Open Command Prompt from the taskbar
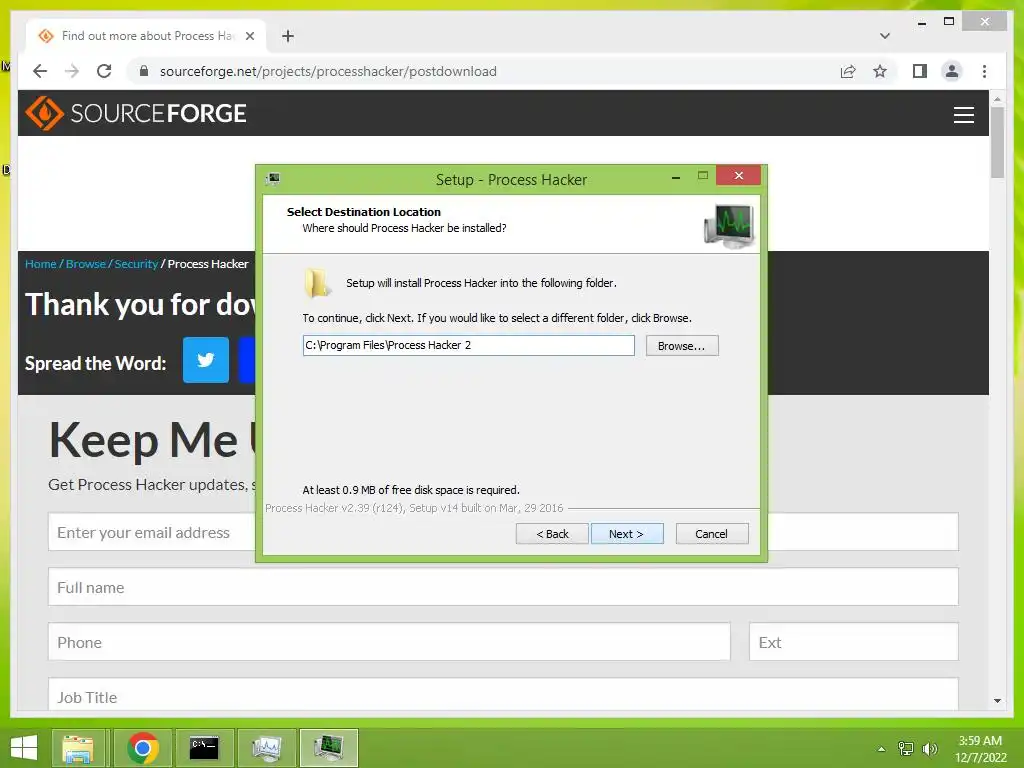1024x768 pixels. tap(204, 748)
